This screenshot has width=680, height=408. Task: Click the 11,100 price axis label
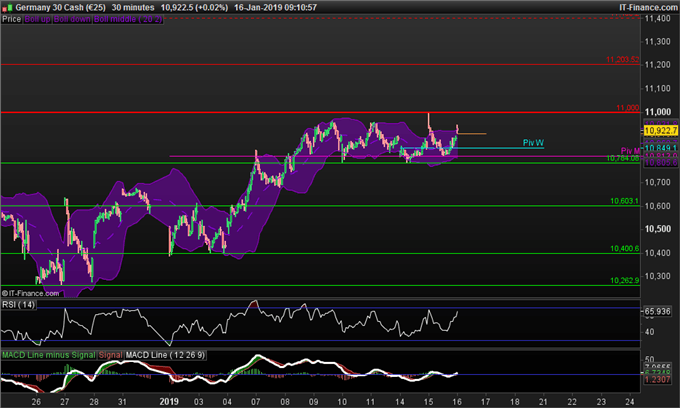[657, 88]
